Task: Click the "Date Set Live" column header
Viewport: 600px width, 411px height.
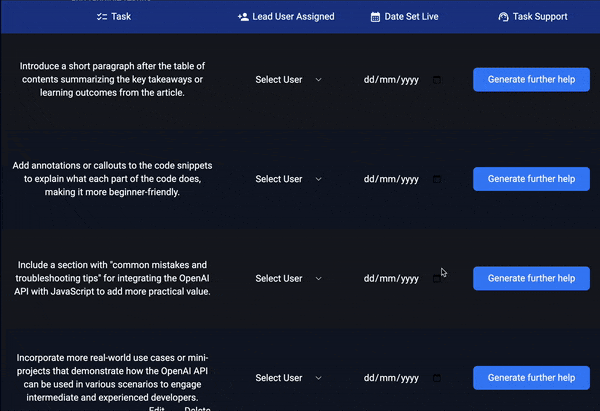Action: click(x=404, y=17)
